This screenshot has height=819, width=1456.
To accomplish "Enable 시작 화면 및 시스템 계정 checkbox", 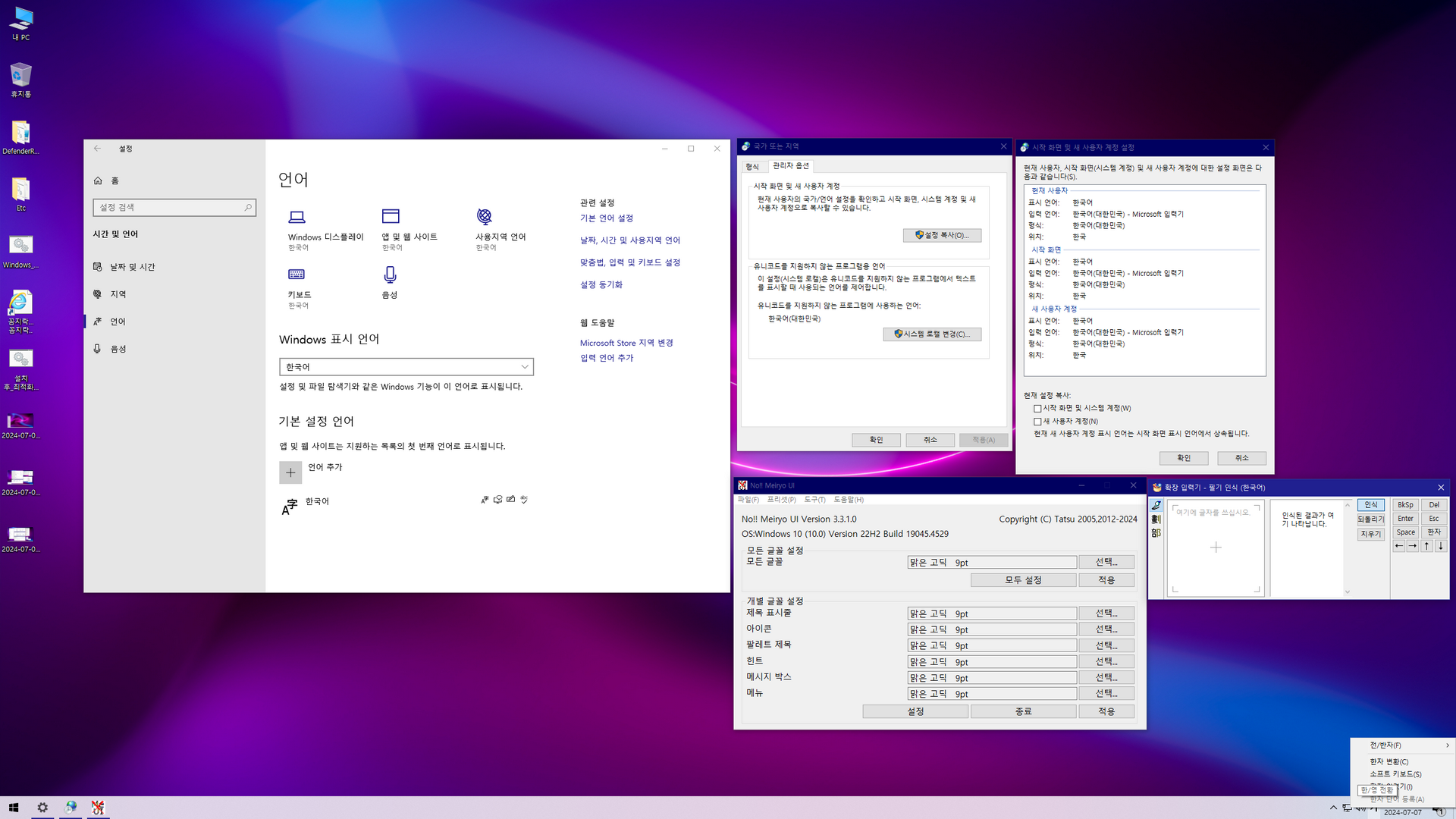I will (1037, 408).
